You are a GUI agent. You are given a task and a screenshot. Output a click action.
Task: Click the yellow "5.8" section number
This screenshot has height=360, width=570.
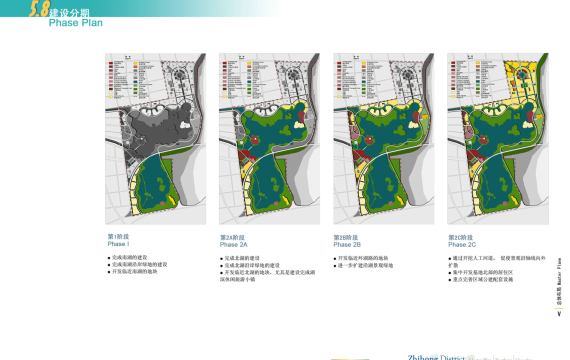pyautogui.click(x=39, y=9)
